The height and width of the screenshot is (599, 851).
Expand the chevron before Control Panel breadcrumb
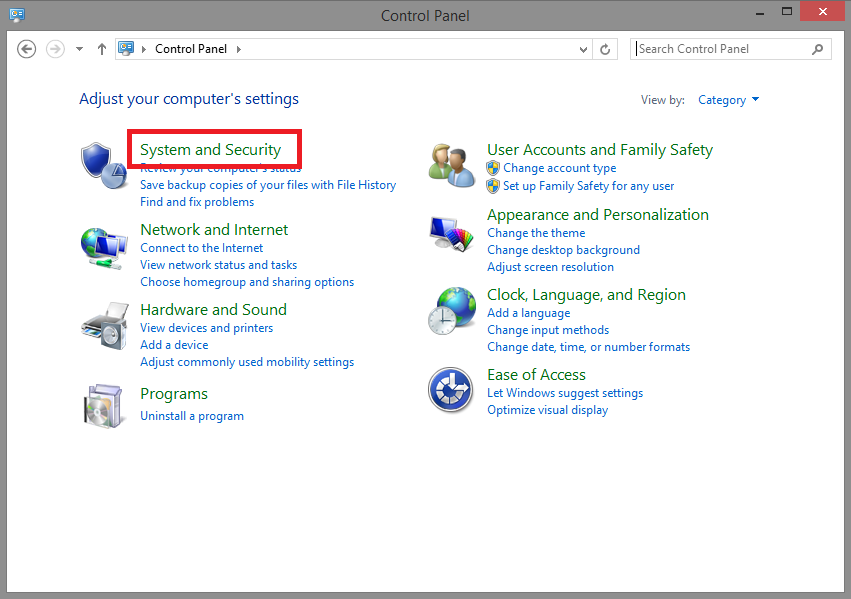[144, 49]
